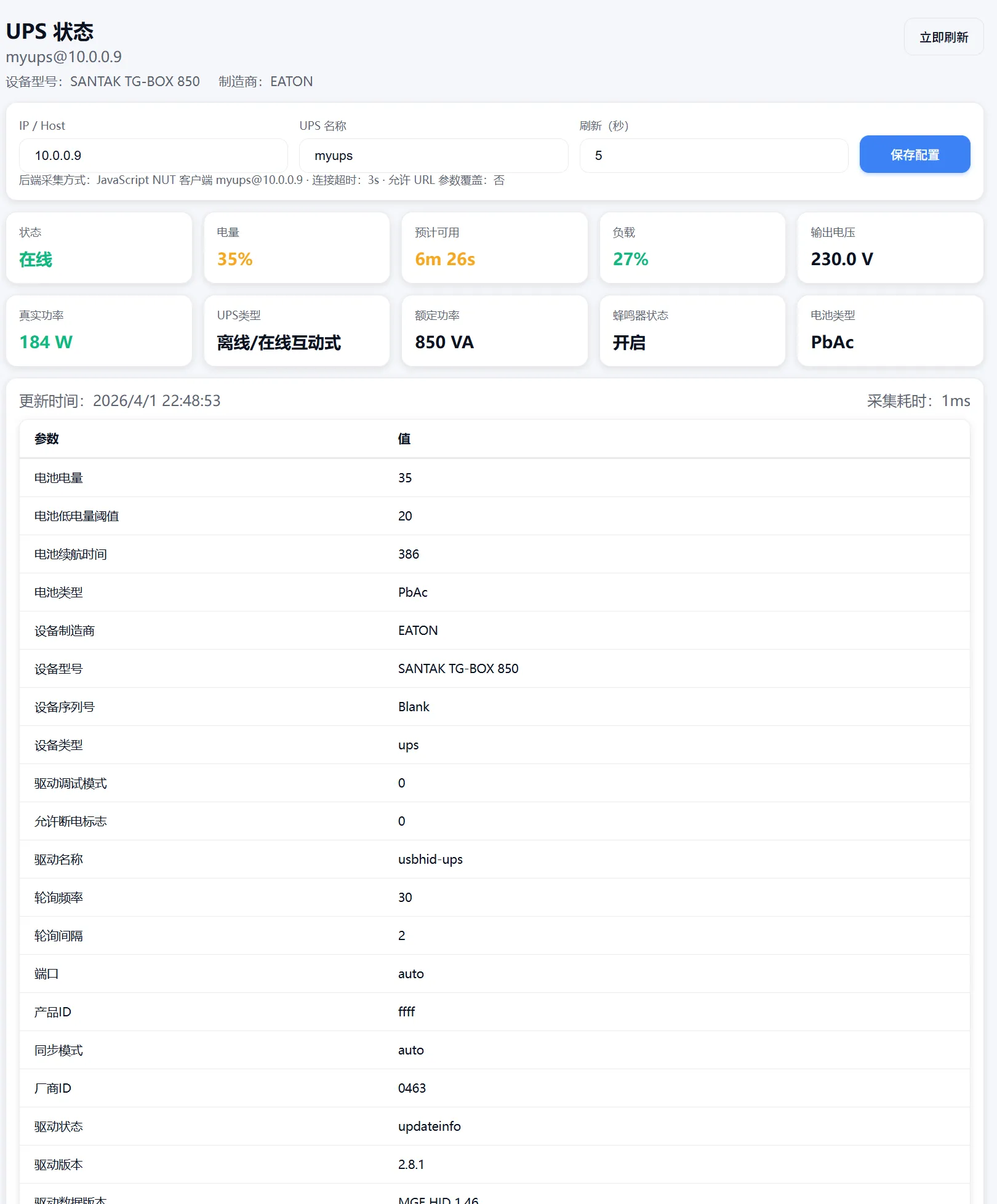The width and height of the screenshot is (997, 1204).
Task: Select the 额定功率 850 VA card
Action: pyautogui.click(x=494, y=330)
